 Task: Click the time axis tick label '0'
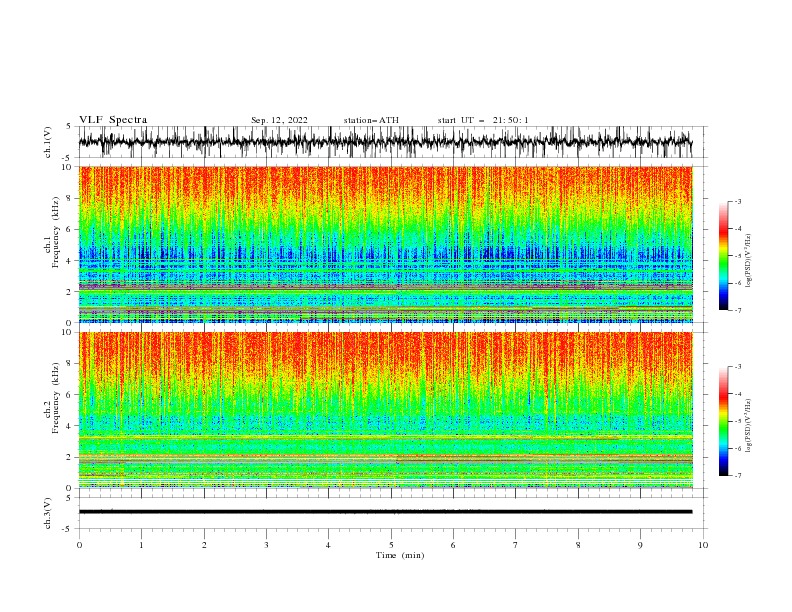79,545
